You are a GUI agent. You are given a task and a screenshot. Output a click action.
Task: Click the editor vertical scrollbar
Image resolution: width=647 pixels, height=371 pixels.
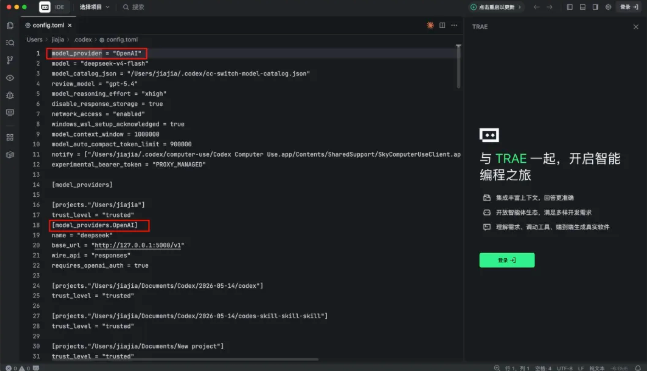click(458, 66)
